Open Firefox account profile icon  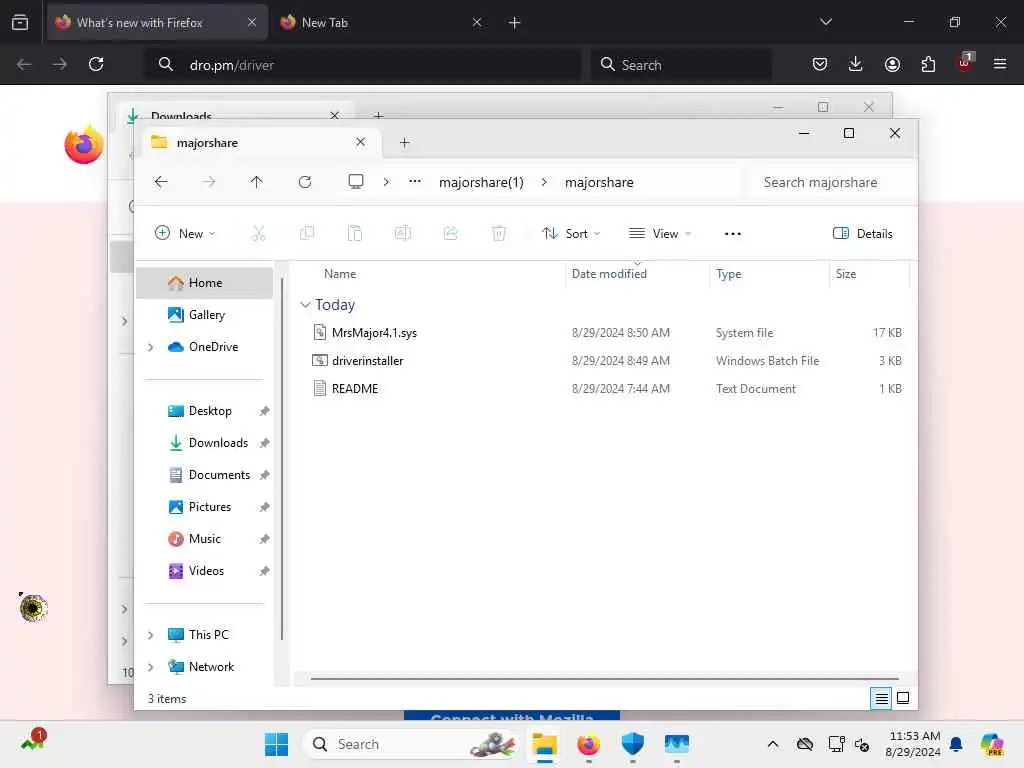click(892, 64)
